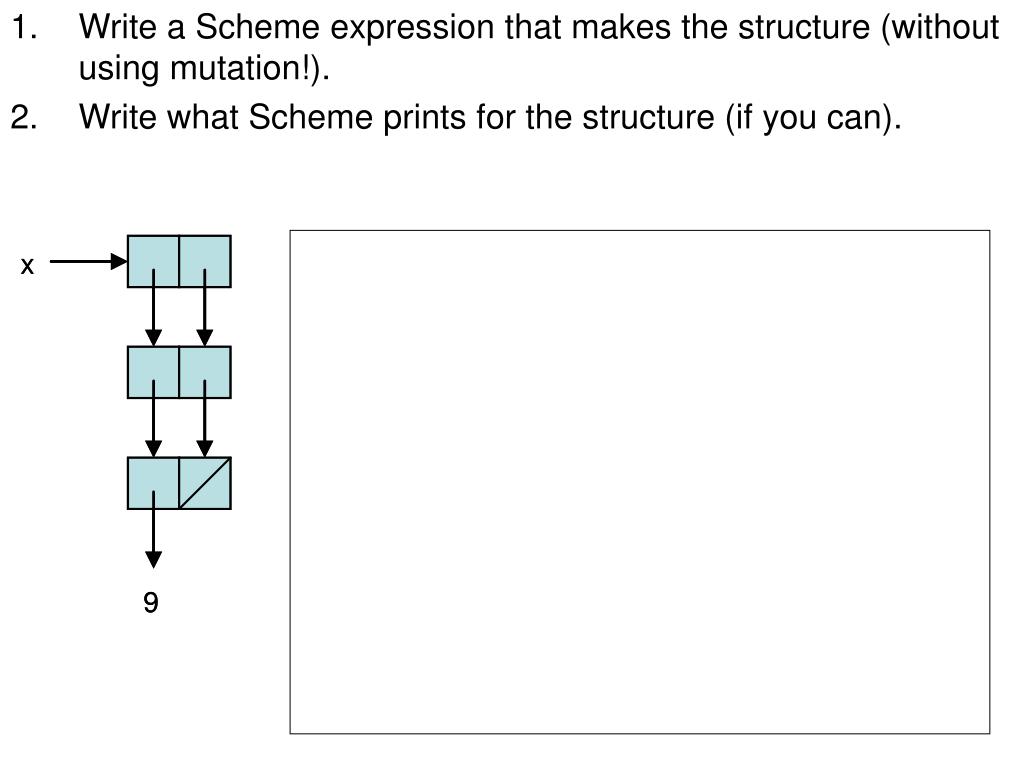Click the top-left car cell of x
This screenshot has width=1024, height=768.
(153, 261)
